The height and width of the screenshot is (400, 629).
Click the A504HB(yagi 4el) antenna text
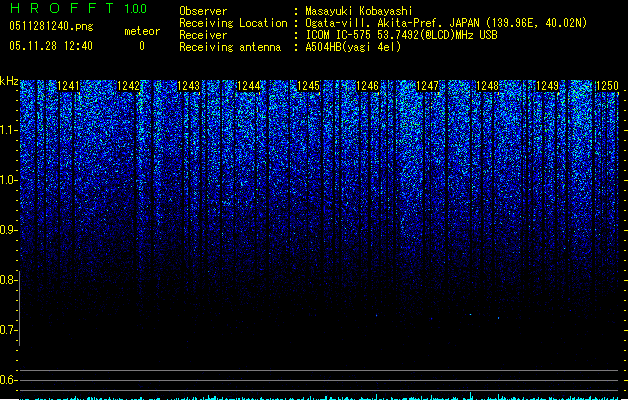click(x=353, y=47)
